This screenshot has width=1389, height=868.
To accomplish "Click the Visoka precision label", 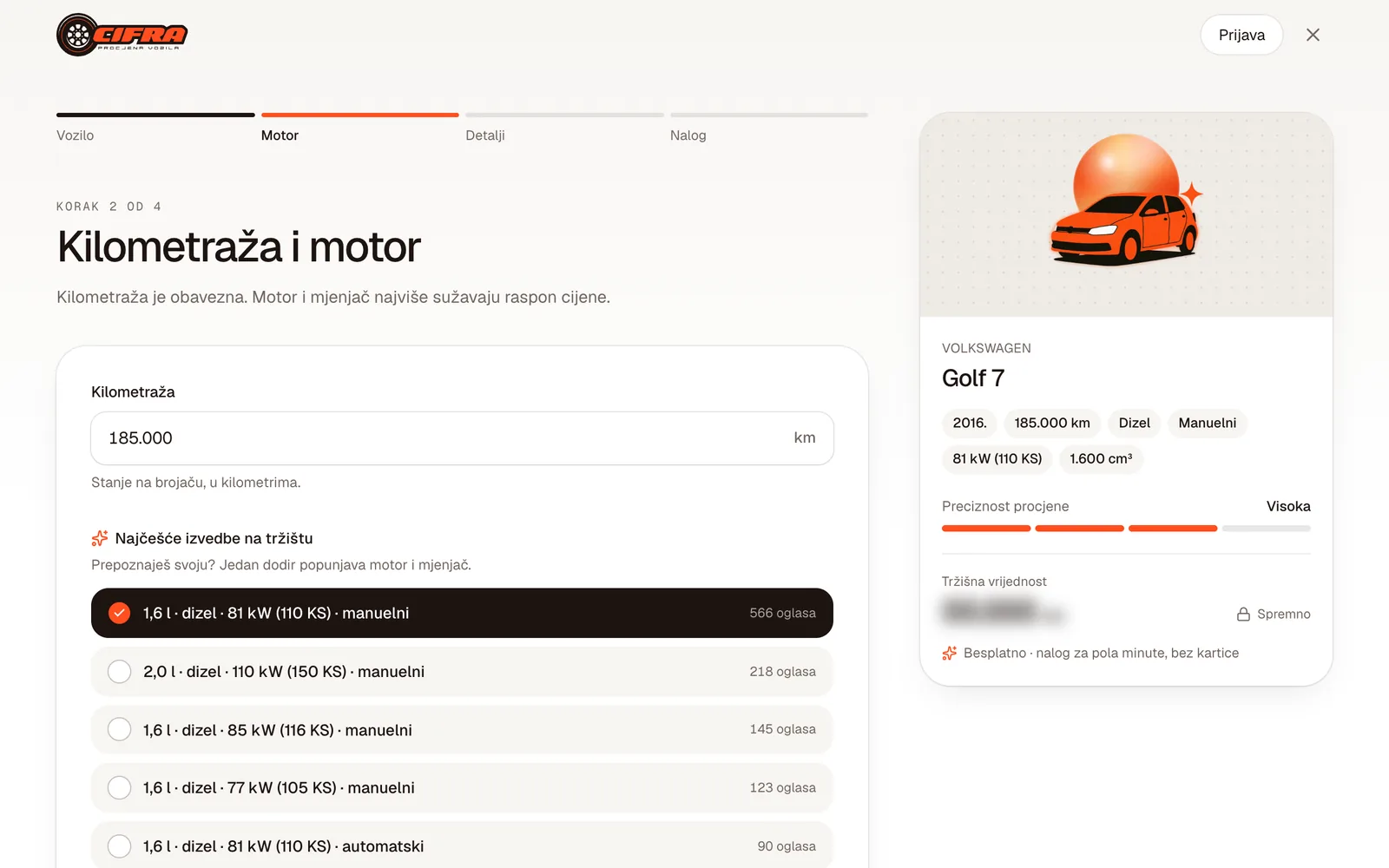I will [x=1288, y=506].
